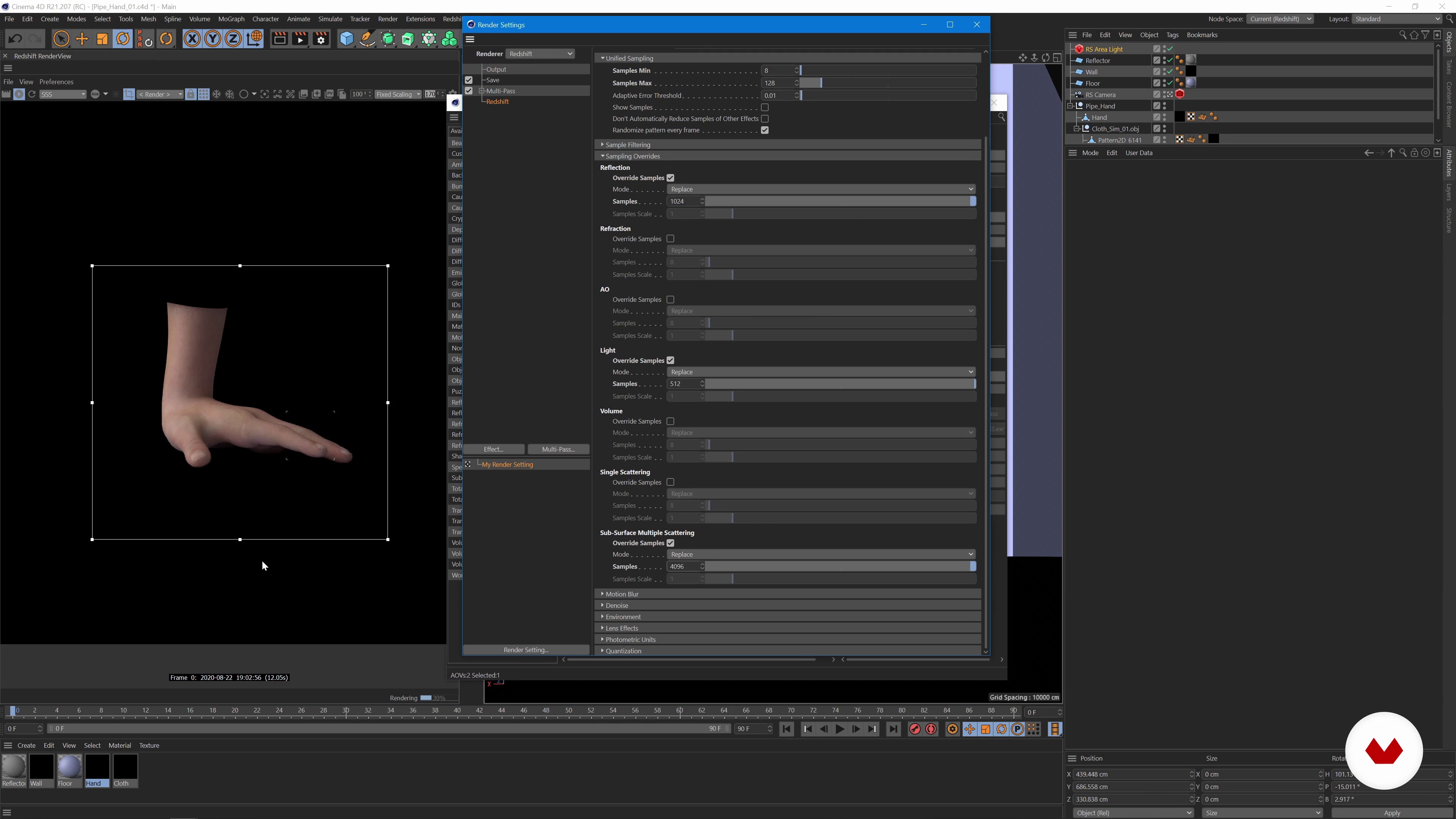1456x819 pixels.
Task: Select Output in render settings tree
Action: (x=496, y=69)
